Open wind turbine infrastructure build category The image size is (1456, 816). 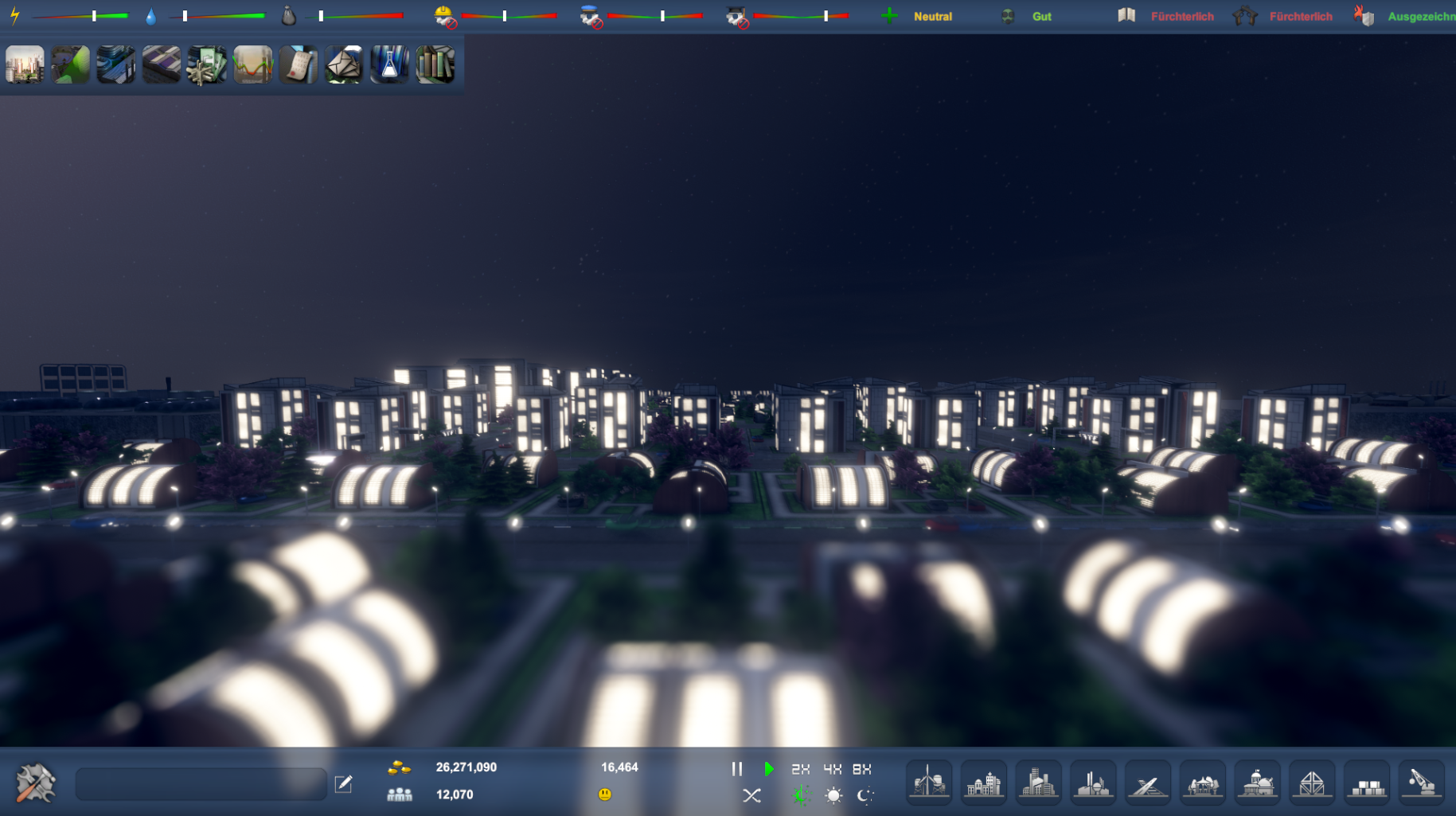click(929, 783)
